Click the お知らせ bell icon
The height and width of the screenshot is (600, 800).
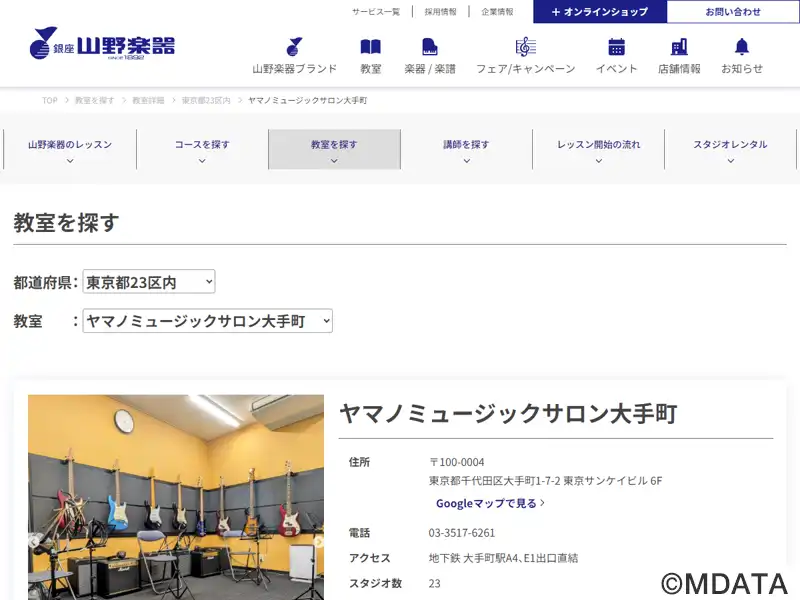point(741,46)
